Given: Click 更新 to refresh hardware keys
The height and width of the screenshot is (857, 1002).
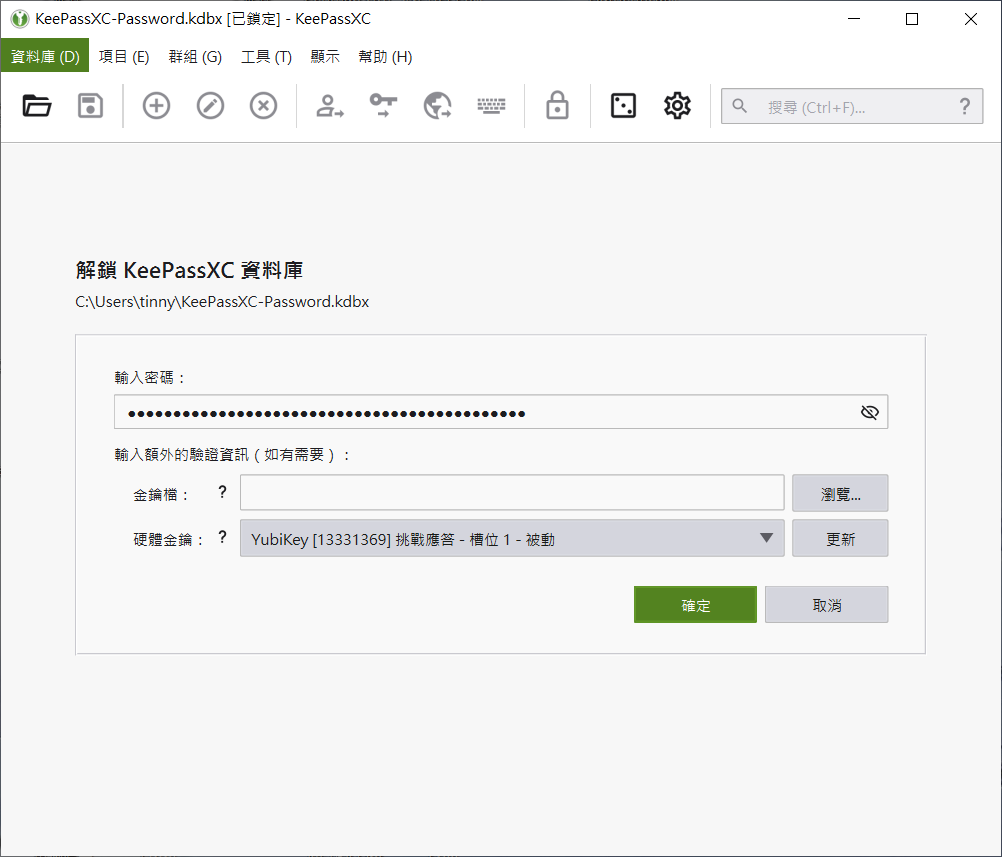Looking at the screenshot, I should coord(840,538).
